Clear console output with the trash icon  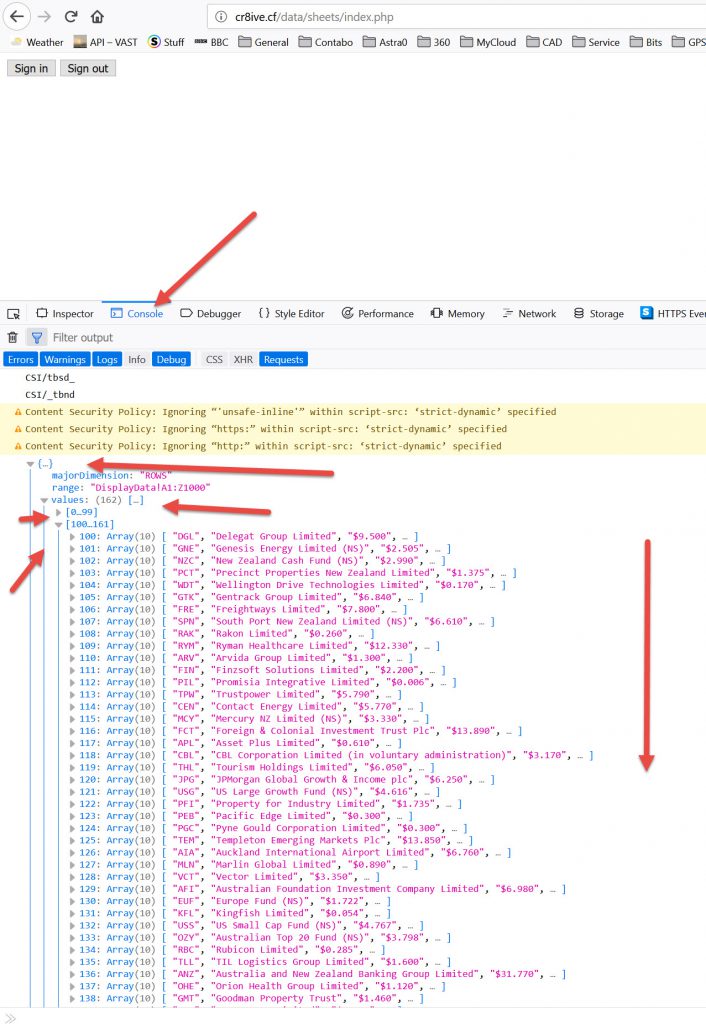coord(13,338)
